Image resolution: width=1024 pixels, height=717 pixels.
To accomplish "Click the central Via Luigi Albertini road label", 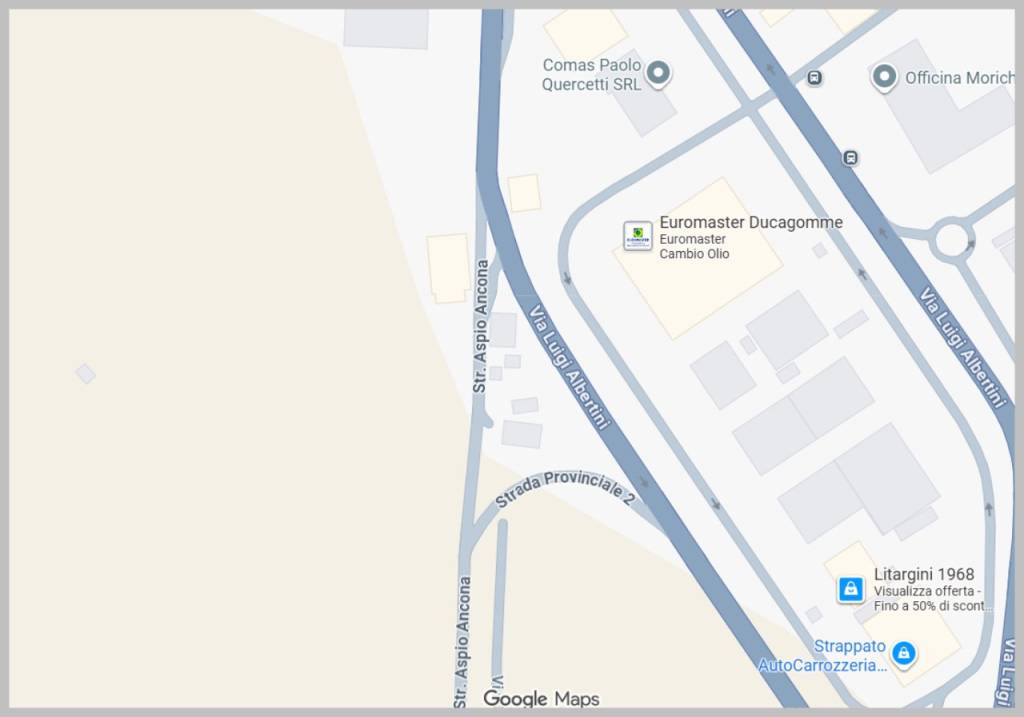I will click(569, 367).
